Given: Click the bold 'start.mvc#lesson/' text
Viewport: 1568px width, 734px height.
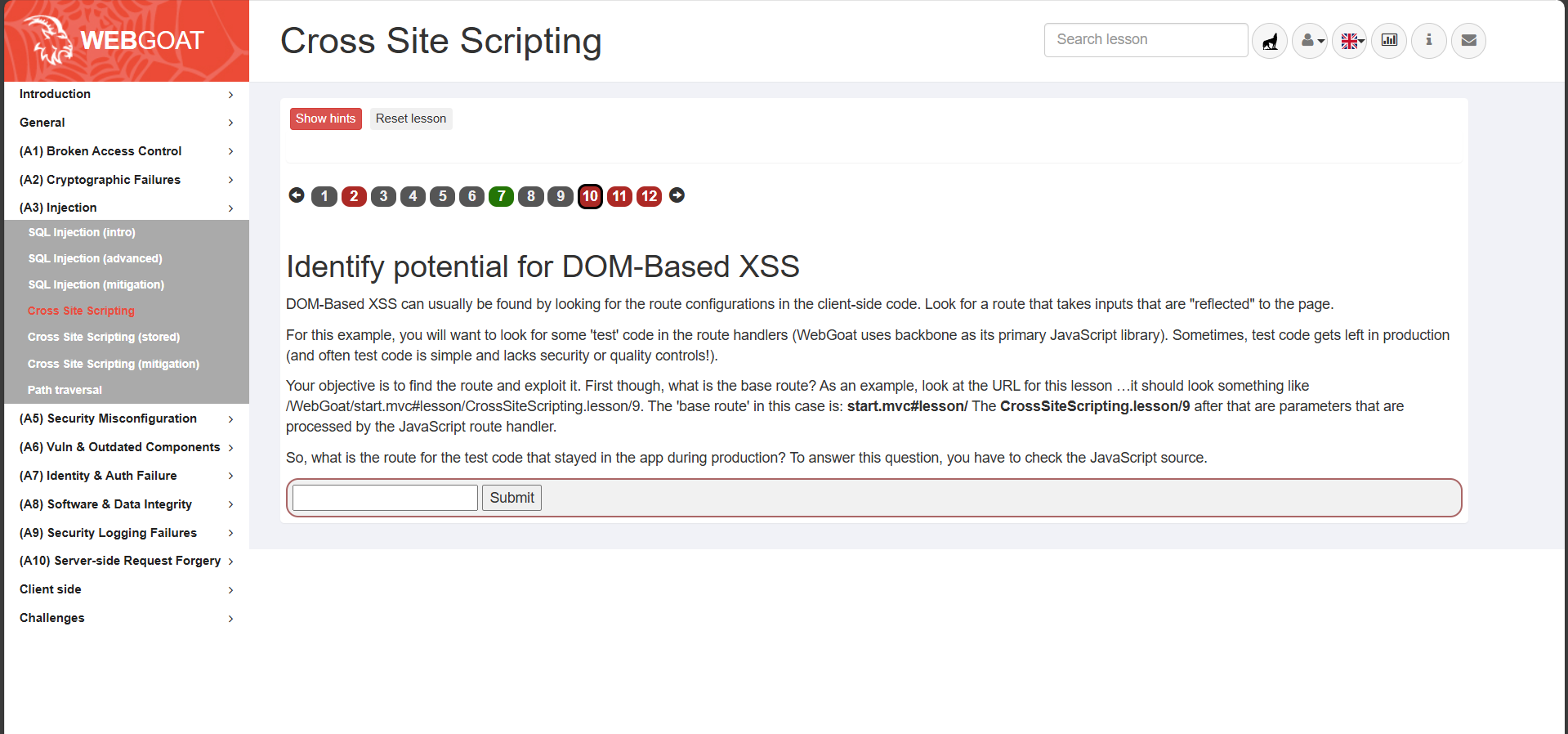Looking at the screenshot, I should pos(907,406).
